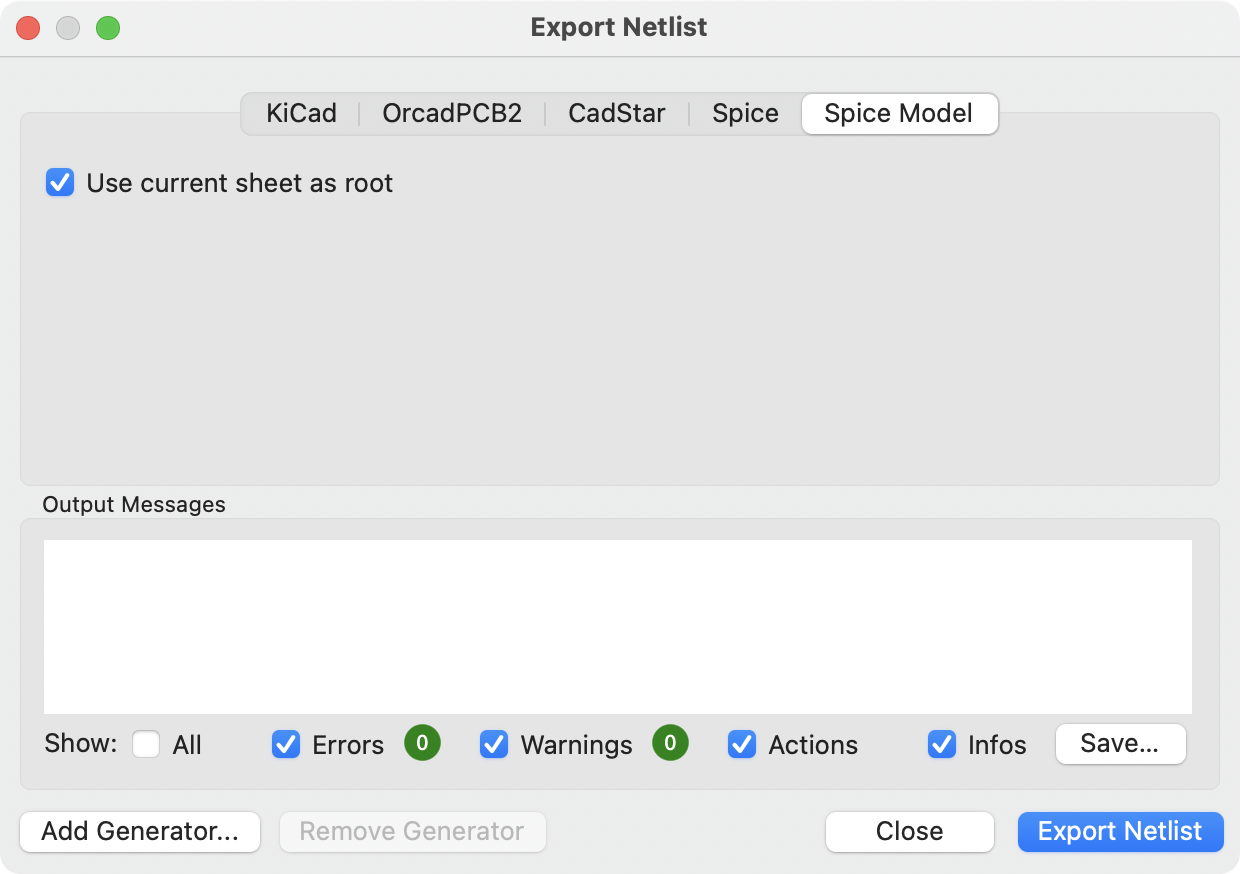Uncheck the Warnings filter
The width and height of the screenshot is (1240, 874).
[494, 744]
